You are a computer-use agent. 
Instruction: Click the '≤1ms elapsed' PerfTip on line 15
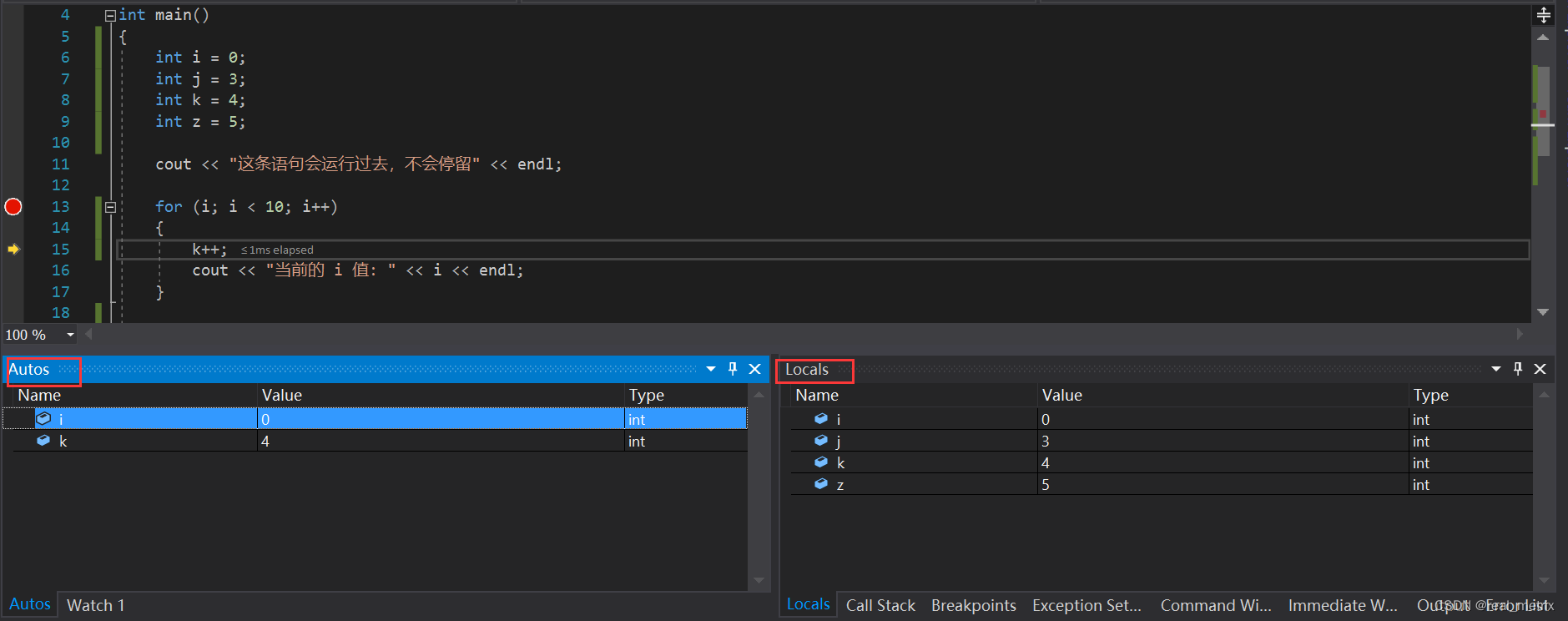click(277, 250)
